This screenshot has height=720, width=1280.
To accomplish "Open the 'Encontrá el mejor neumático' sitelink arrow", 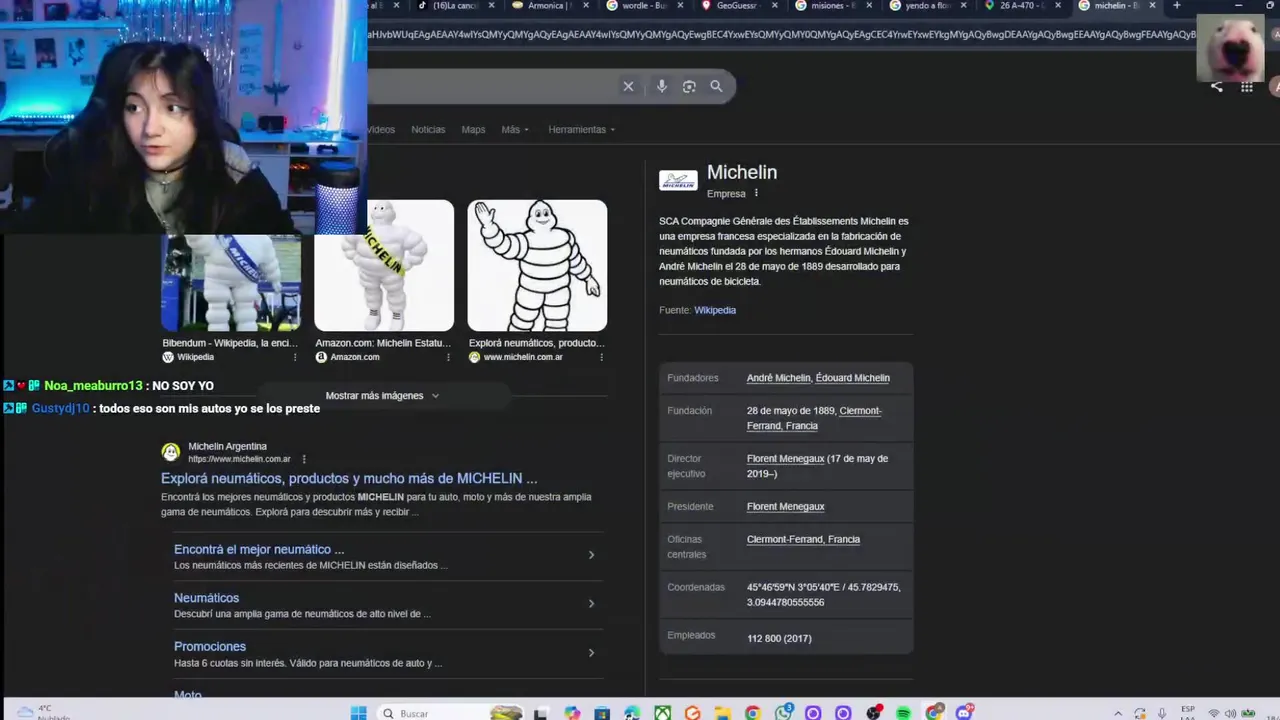I will tap(591, 555).
